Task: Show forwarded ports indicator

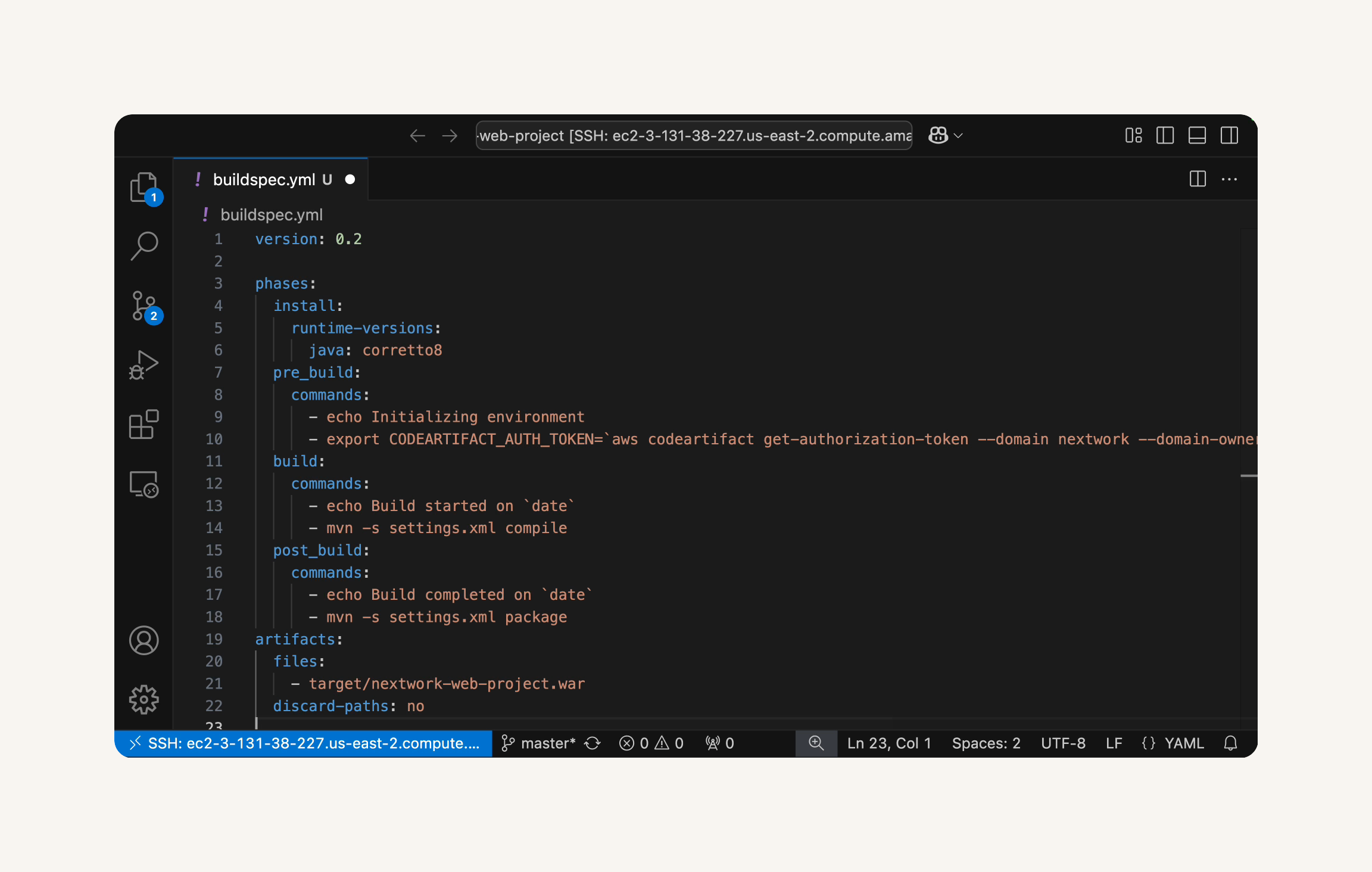Action: pyautogui.click(x=719, y=743)
